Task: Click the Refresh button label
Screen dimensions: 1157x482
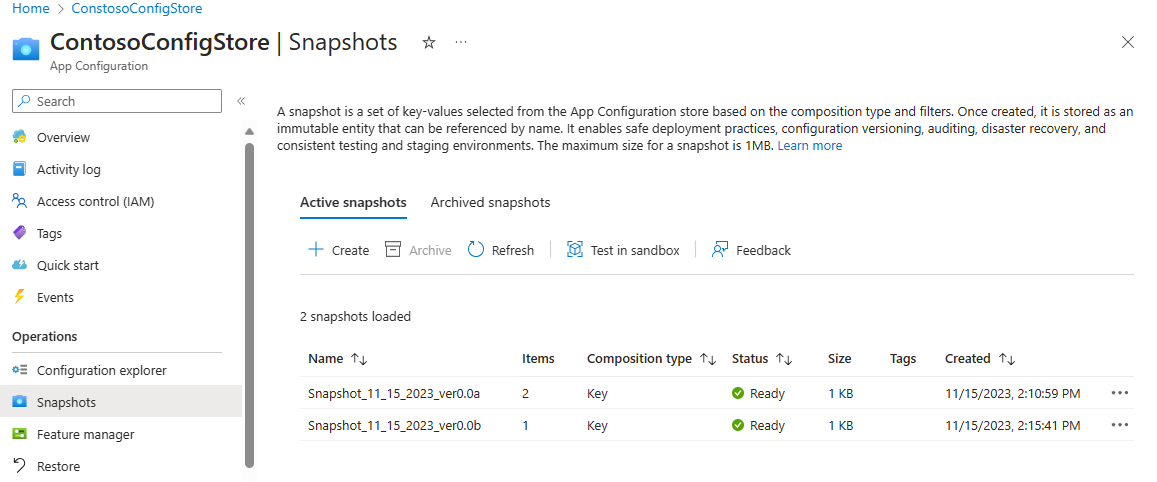Action: point(513,250)
